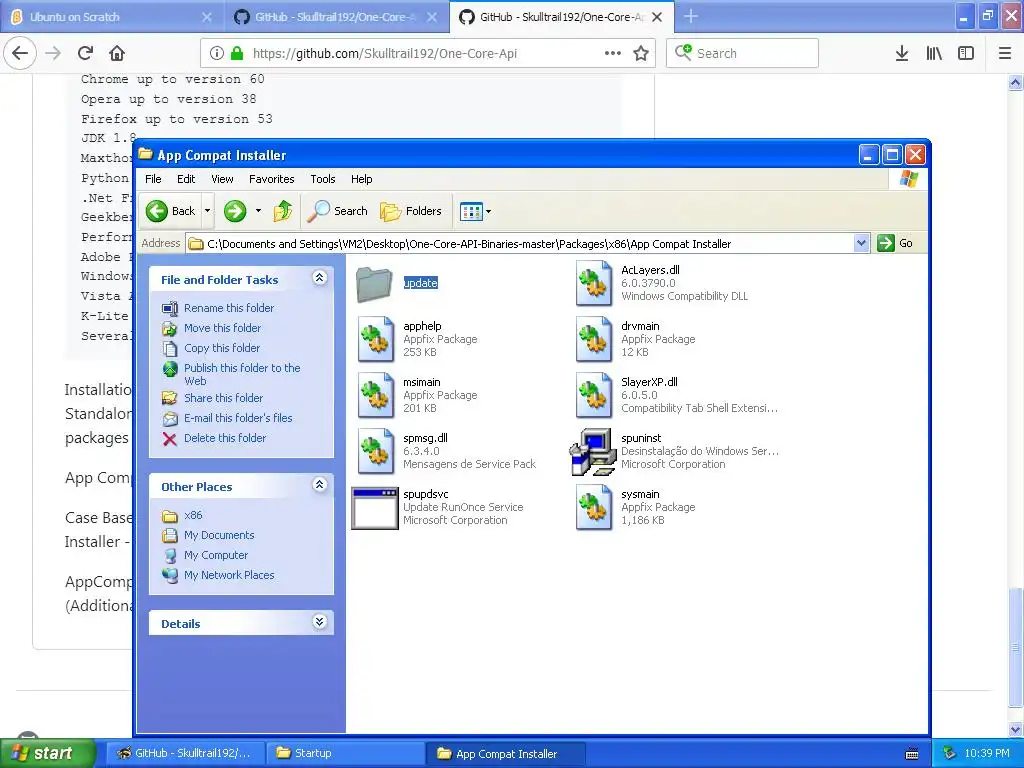The height and width of the screenshot is (768, 1024).
Task: Open My Network Places link
Action: [x=229, y=575]
